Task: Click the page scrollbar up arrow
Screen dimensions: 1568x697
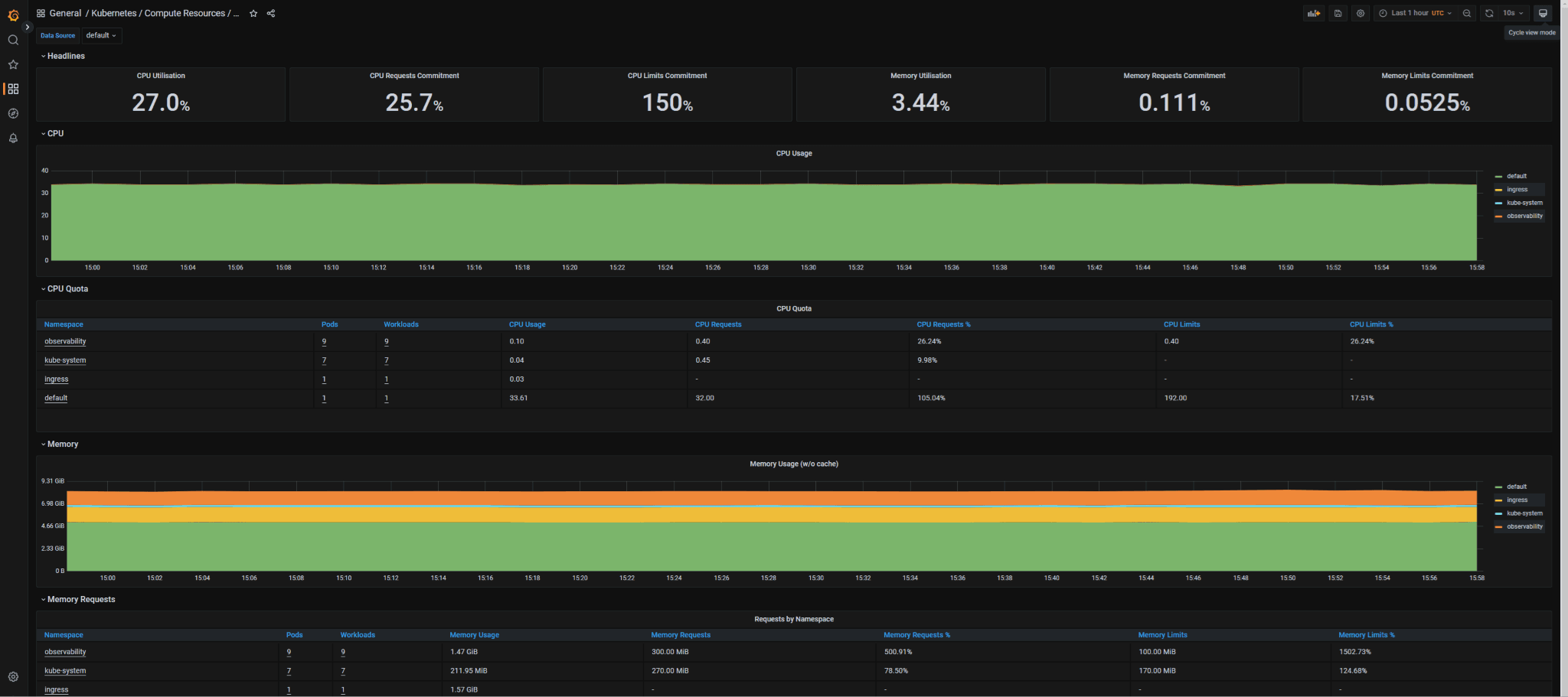Action: coord(1564,4)
